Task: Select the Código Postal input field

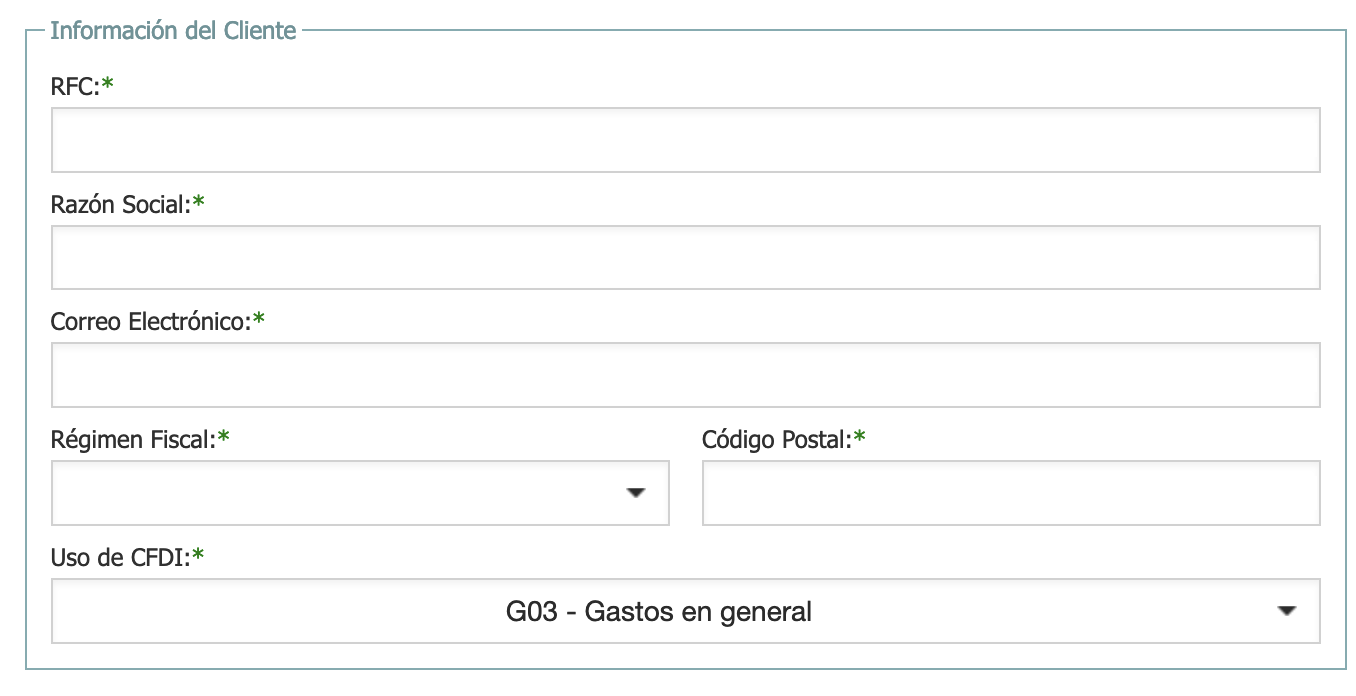Action: tap(1011, 493)
